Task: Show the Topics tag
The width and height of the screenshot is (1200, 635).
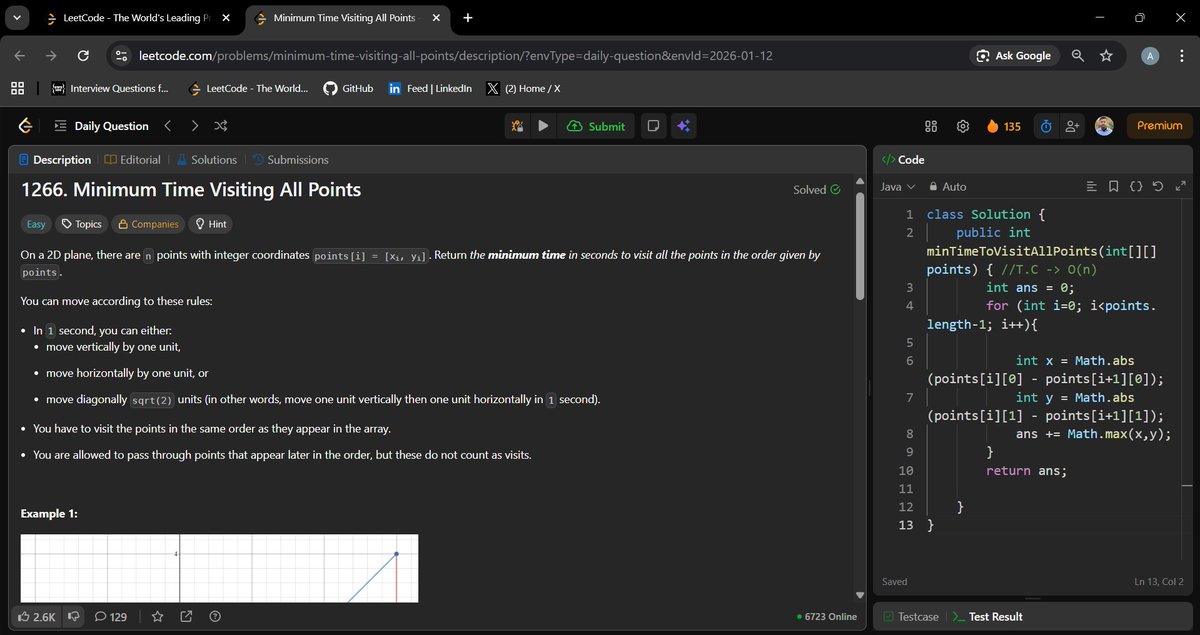Action: coord(82,224)
